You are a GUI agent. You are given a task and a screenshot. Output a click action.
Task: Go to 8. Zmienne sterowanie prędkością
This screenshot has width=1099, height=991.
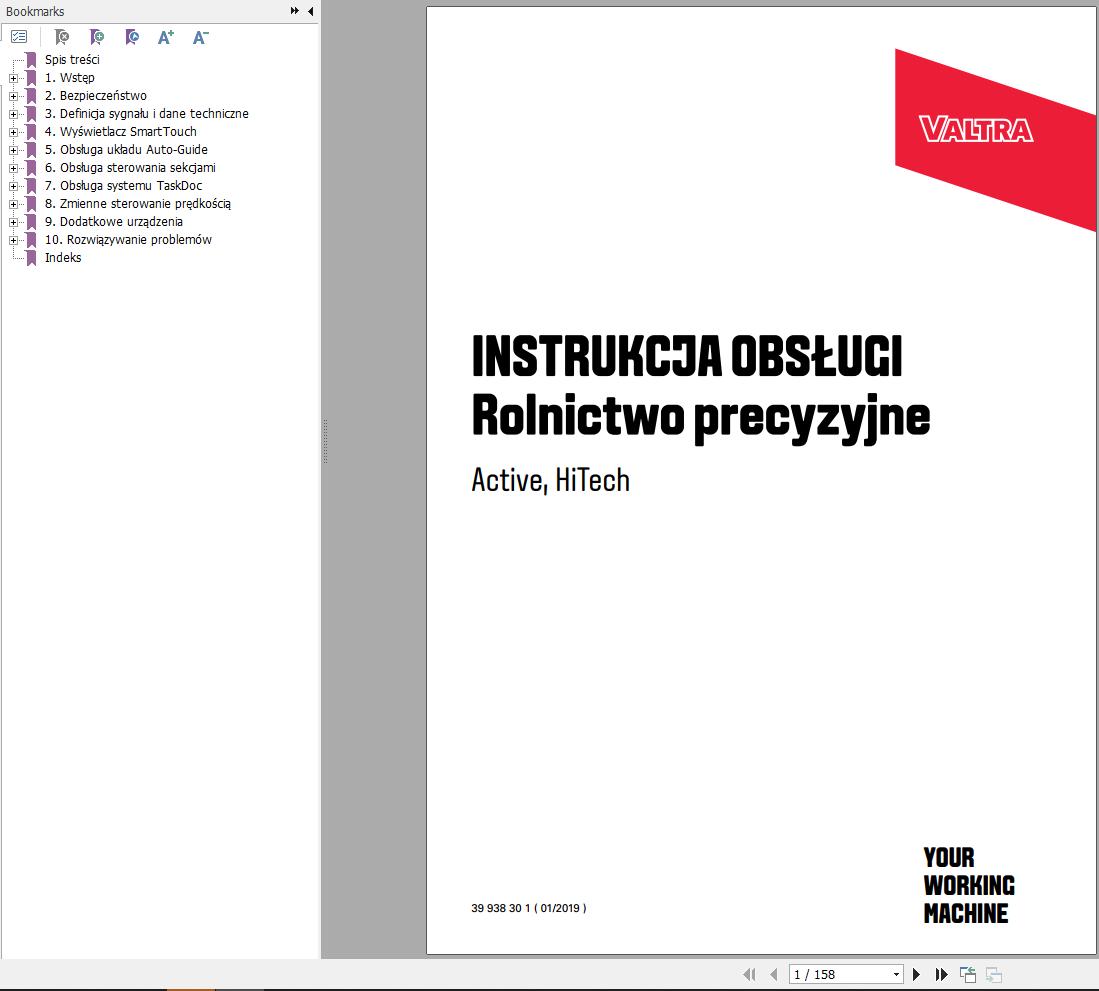(138, 204)
